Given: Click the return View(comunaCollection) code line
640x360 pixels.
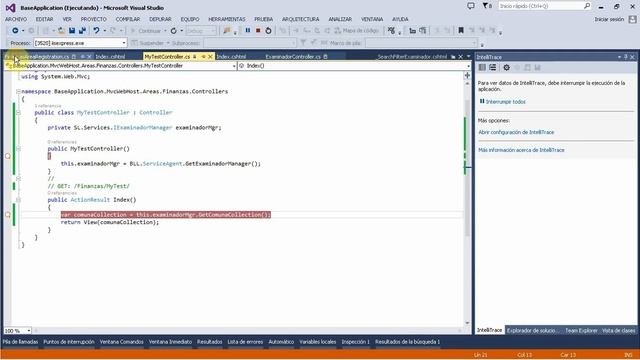Looking at the screenshot, I should pos(110,222).
